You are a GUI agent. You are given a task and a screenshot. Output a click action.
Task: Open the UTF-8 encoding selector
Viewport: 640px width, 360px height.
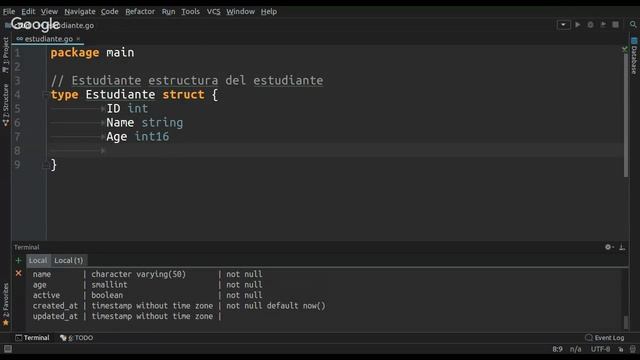click(x=600, y=349)
